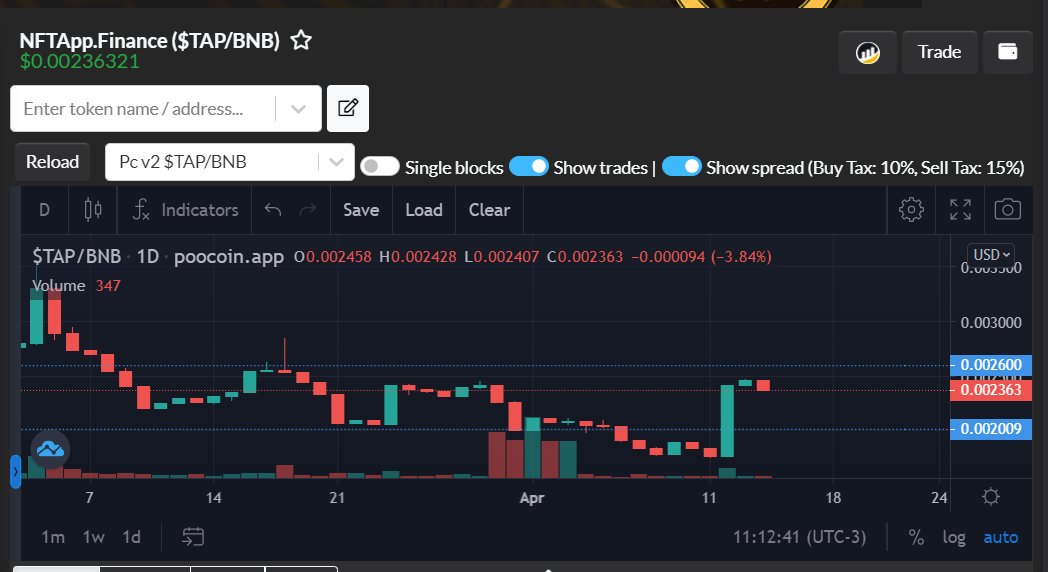
Task: Click the $TAP/BNB chart symbol title
Action: click(77, 257)
